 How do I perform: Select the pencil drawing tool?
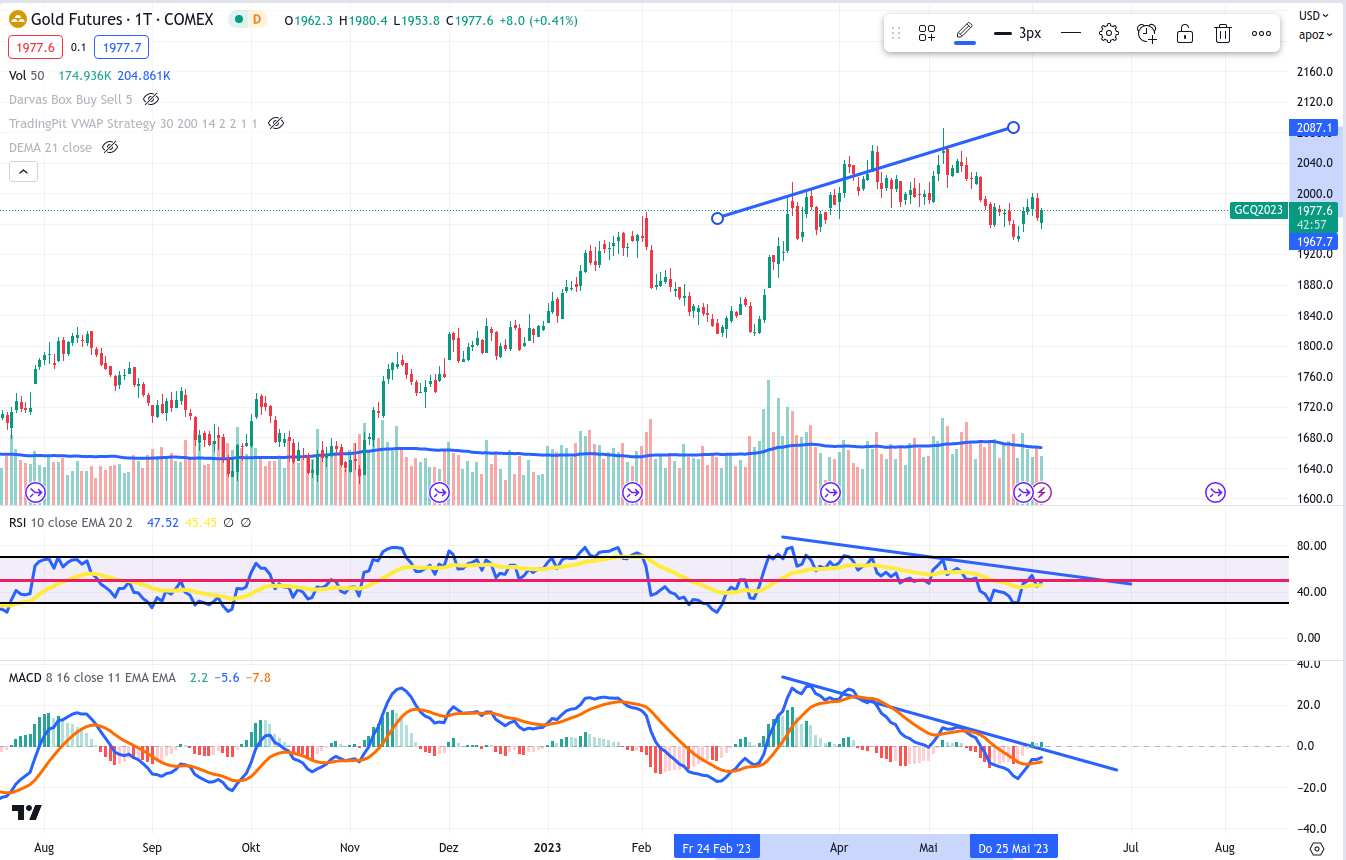(x=964, y=32)
